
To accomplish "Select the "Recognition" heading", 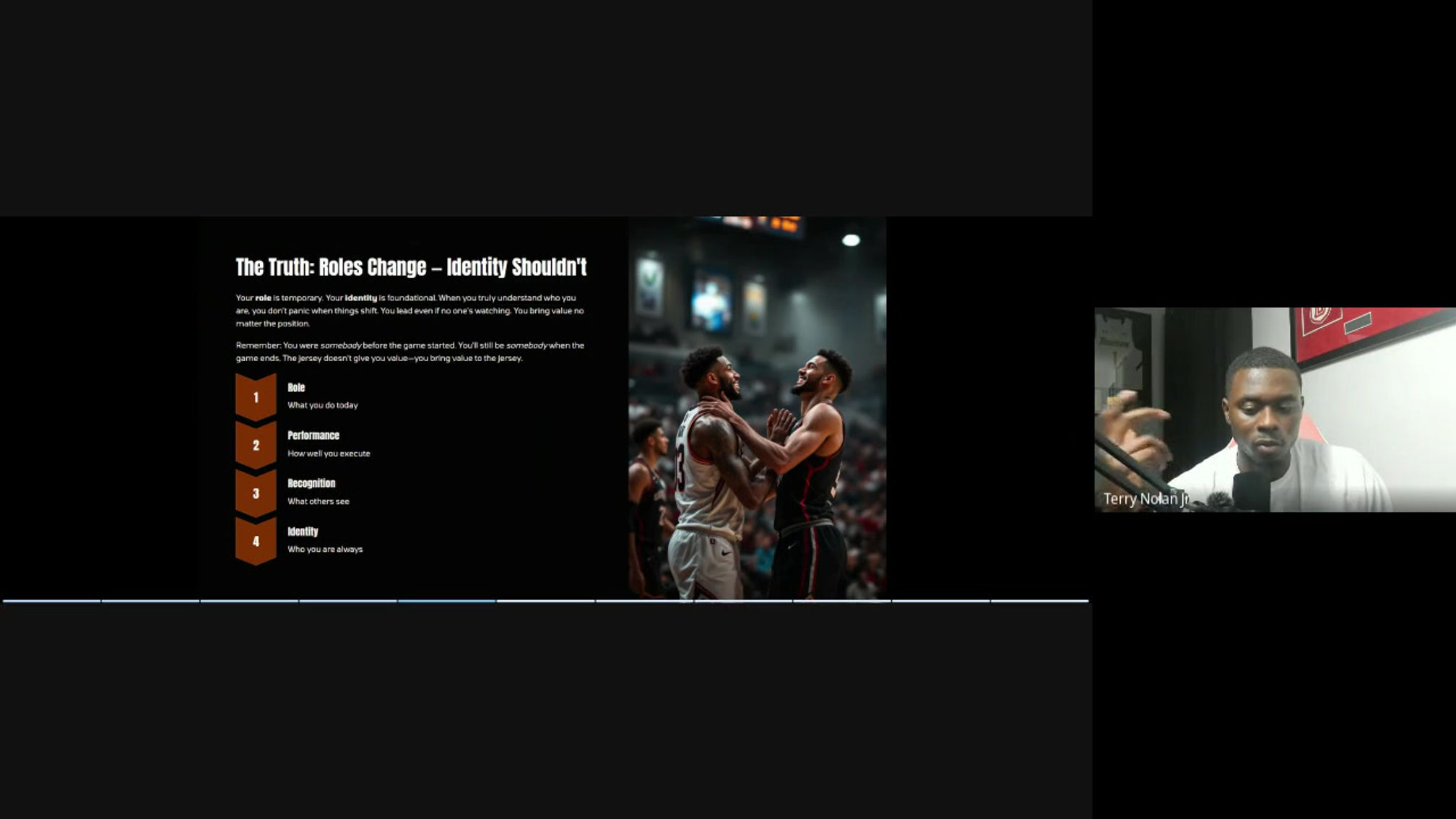I will (x=311, y=483).
